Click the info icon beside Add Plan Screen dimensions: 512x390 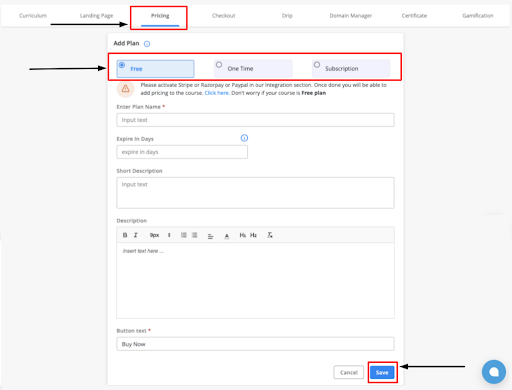[x=147, y=44]
